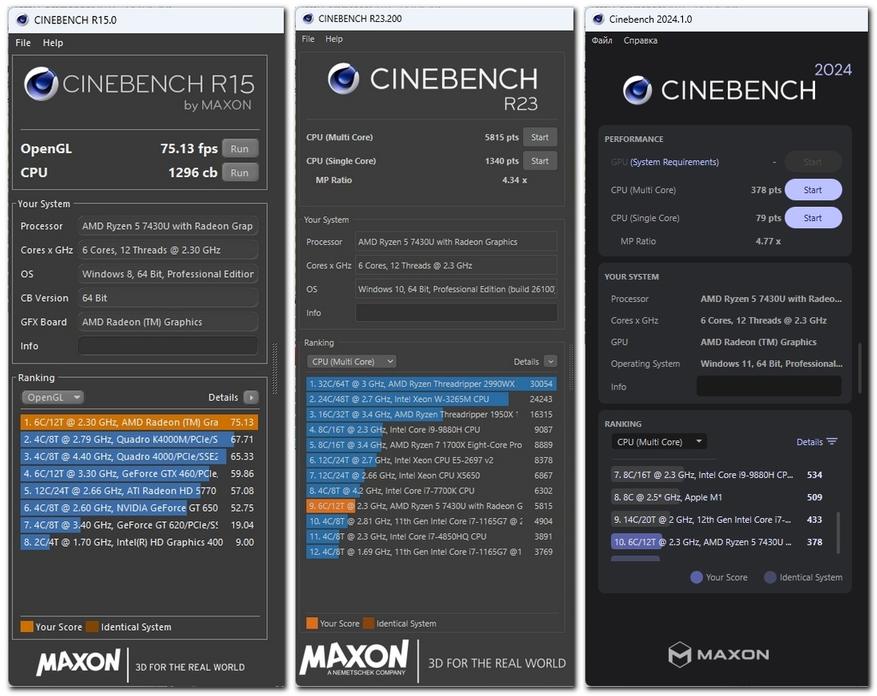Viewport: 877px width, 696px height.
Task: Click the OS field in Cinebench R23
Action: (456, 289)
